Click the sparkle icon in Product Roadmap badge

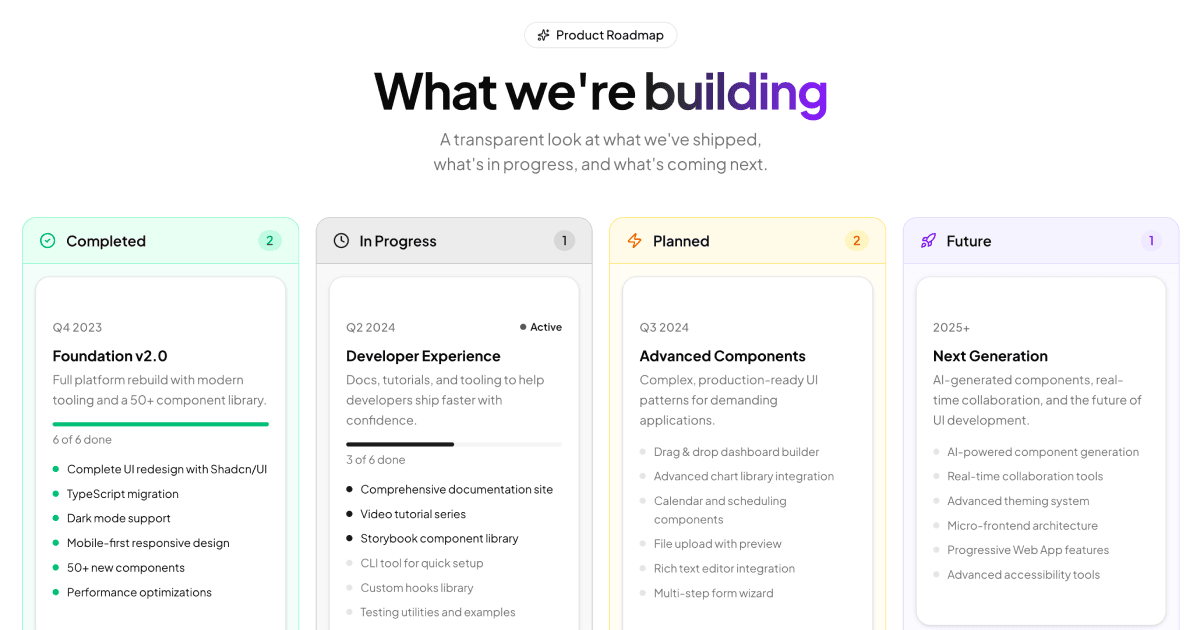(x=543, y=35)
